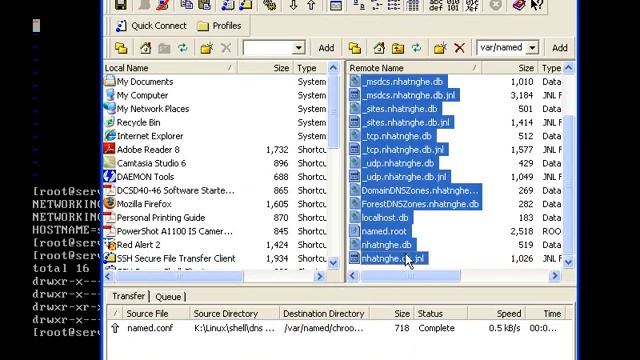Click right arrow of local horizontal scrollbar
The width and height of the screenshot is (640, 360).
[x=320, y=276]
